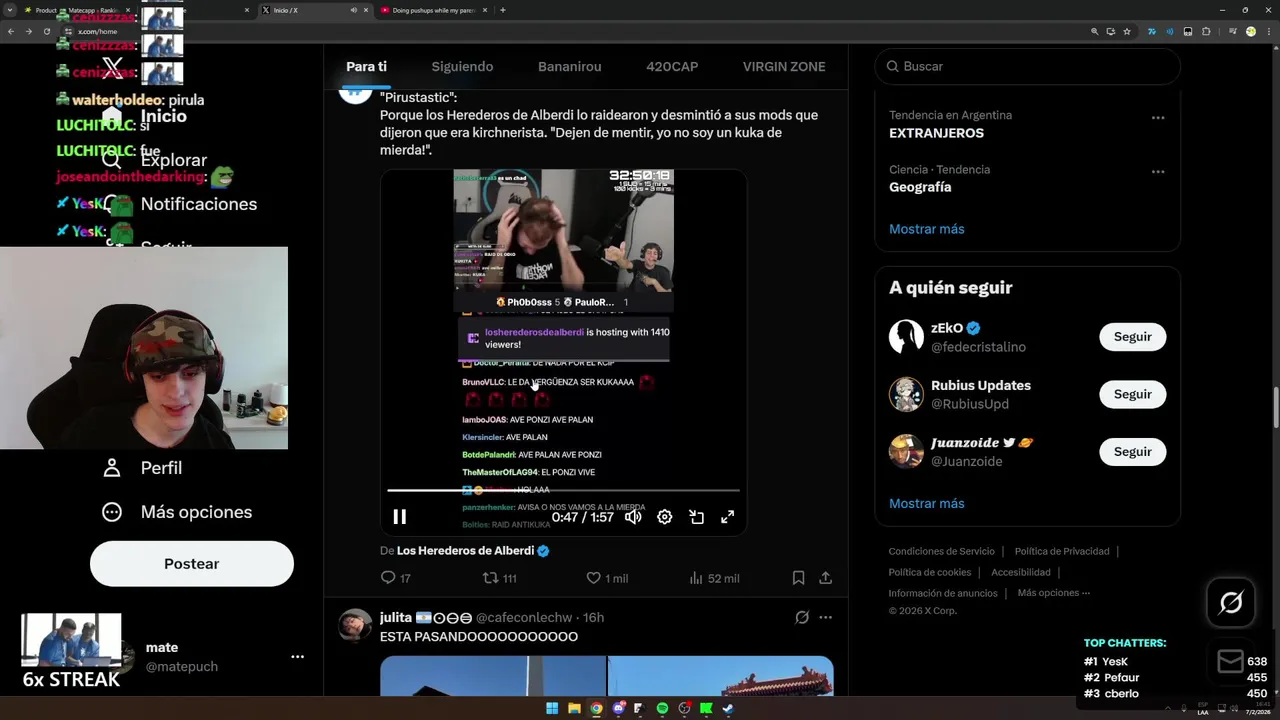Open Accesibilidad footer link
The height and width of the screenshot is (720, 1280).
1021,572
